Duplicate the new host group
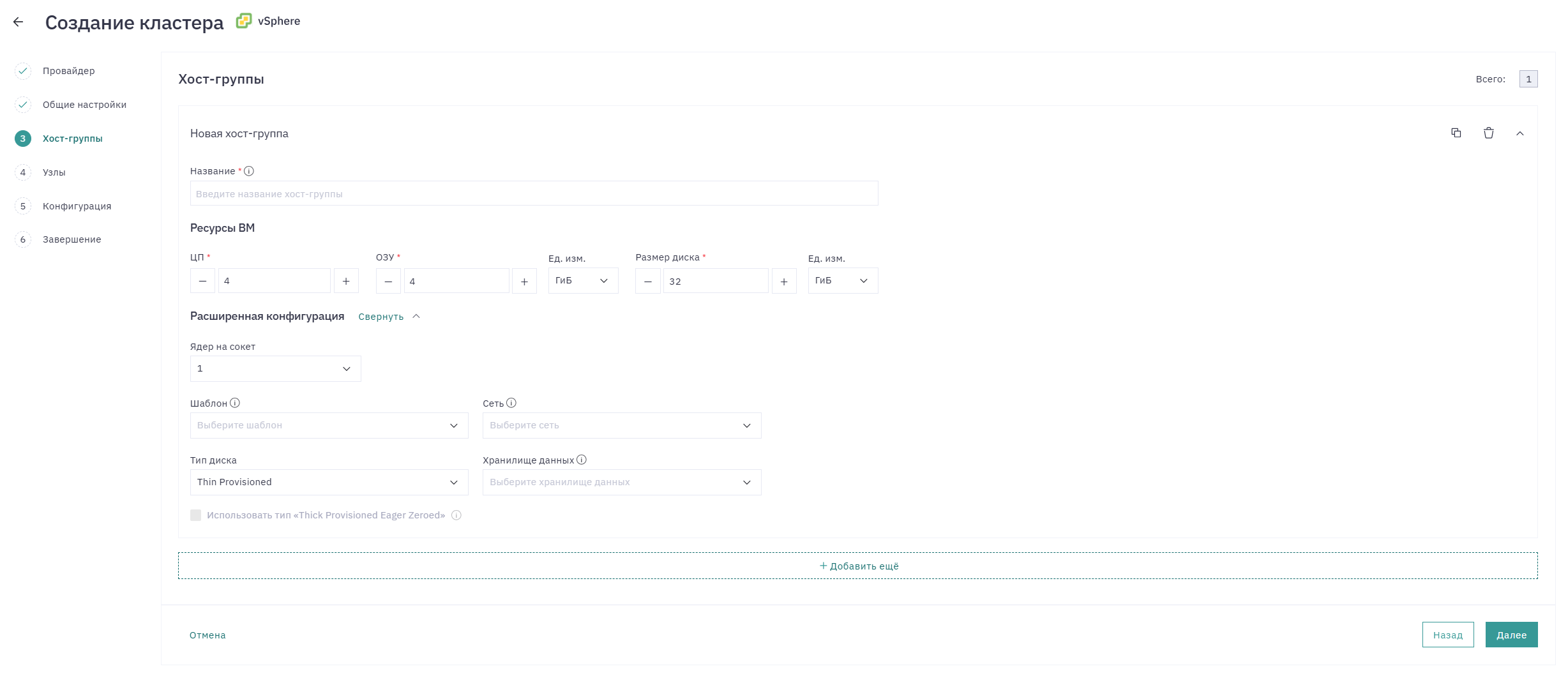This screenshot has height=678, width=1568. tap(1456, 133)
